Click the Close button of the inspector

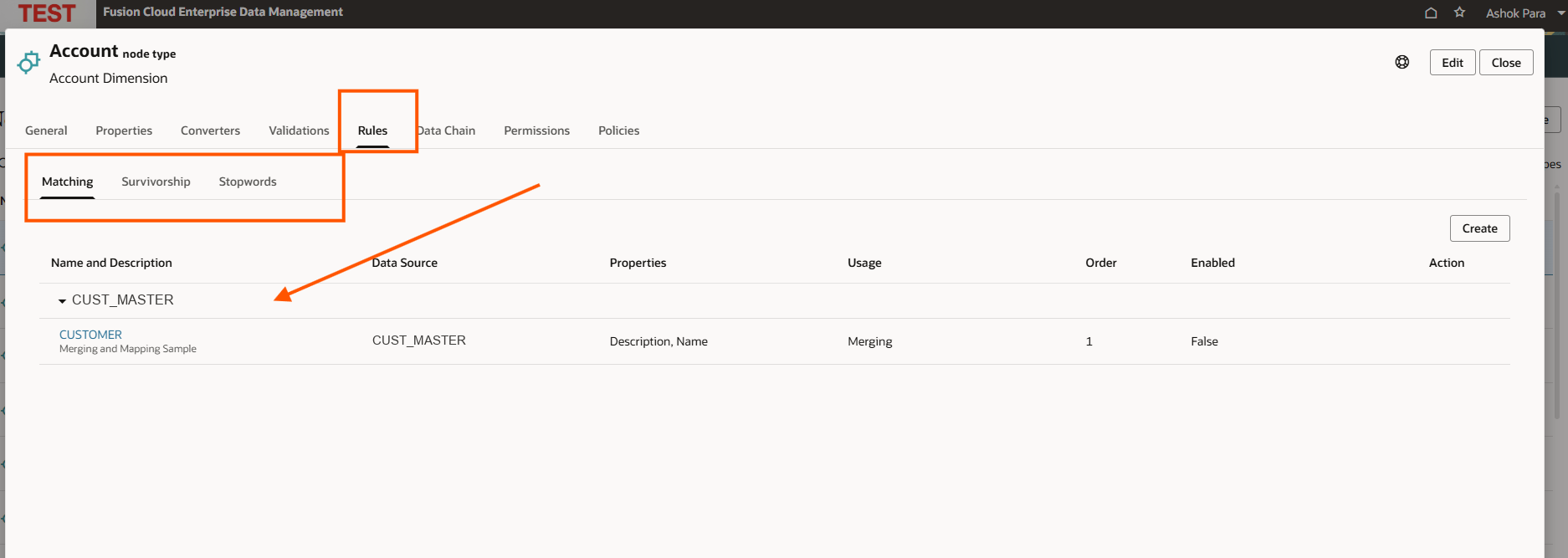pos(1505,63)
